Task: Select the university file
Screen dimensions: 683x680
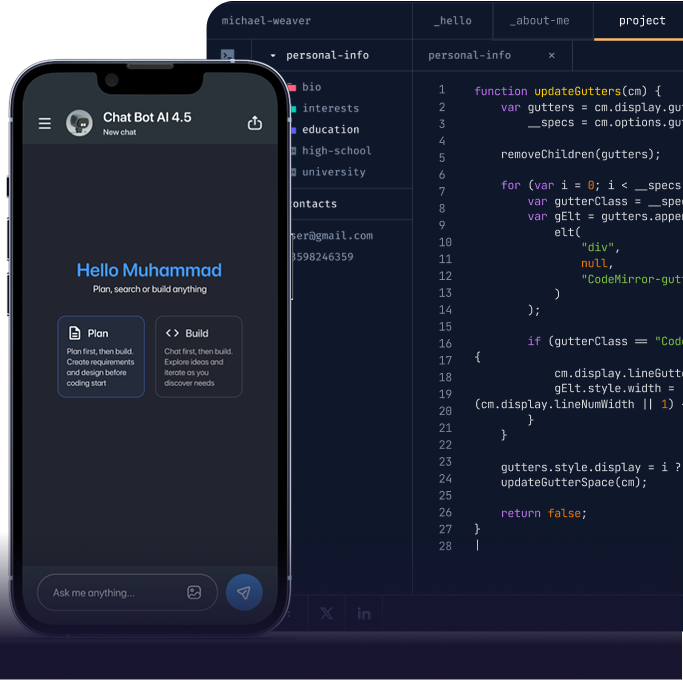Action: click(x=333, y=171)
